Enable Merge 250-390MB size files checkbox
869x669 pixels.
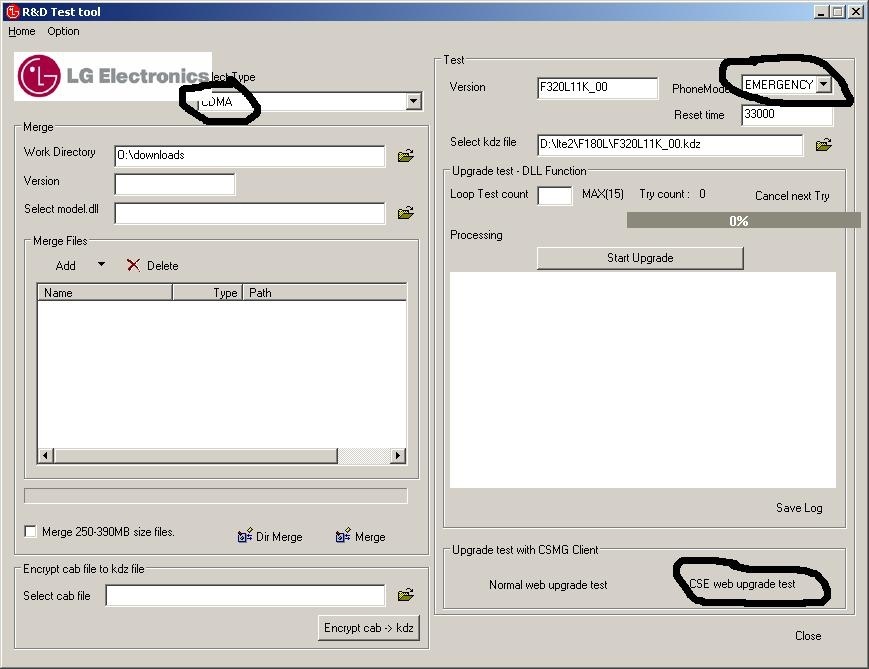tap(30, 532)
